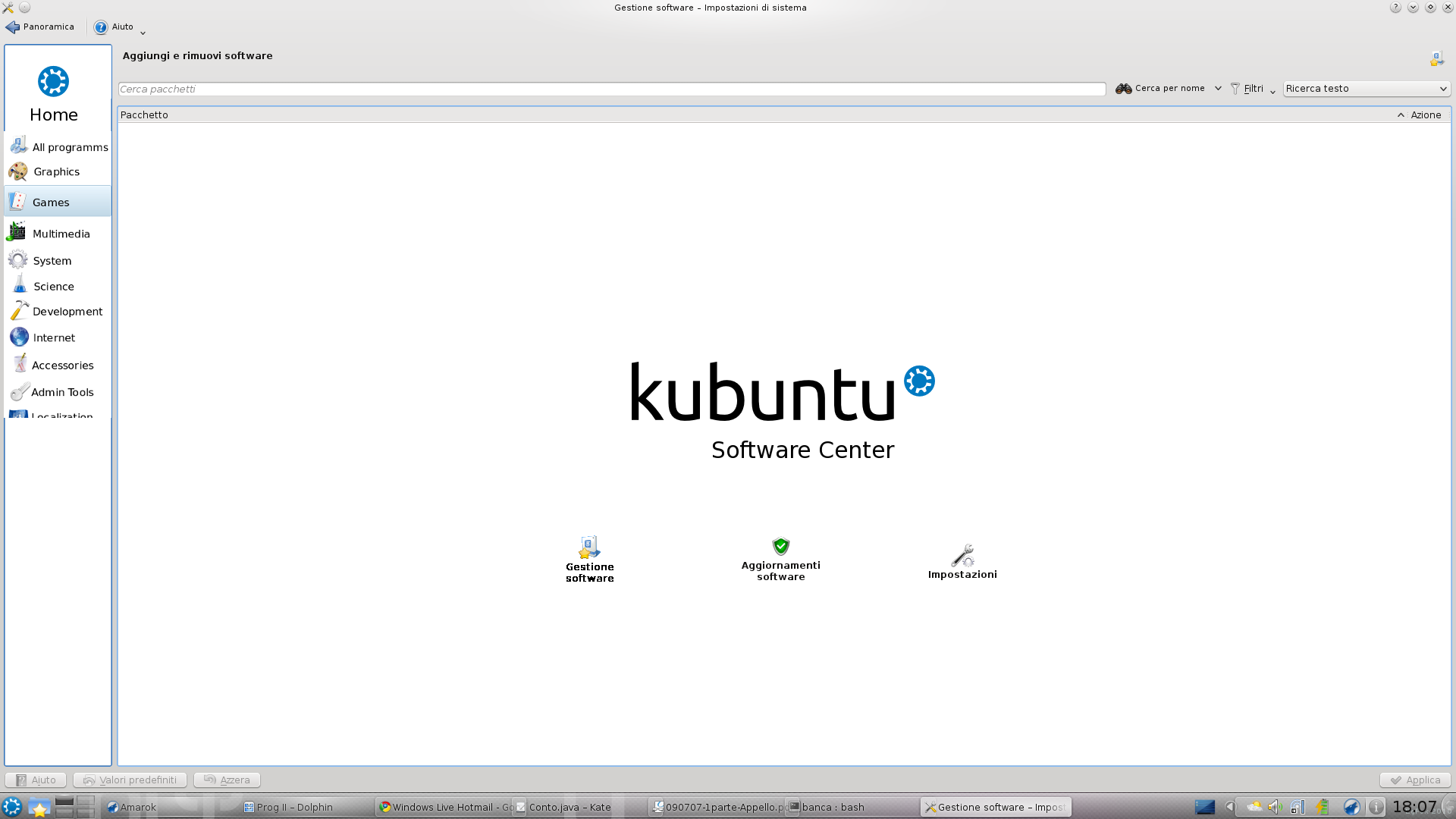This screenshot has height=819, width=1456.
Task: Select the Graphics category icon
Action: pos(18,172)
